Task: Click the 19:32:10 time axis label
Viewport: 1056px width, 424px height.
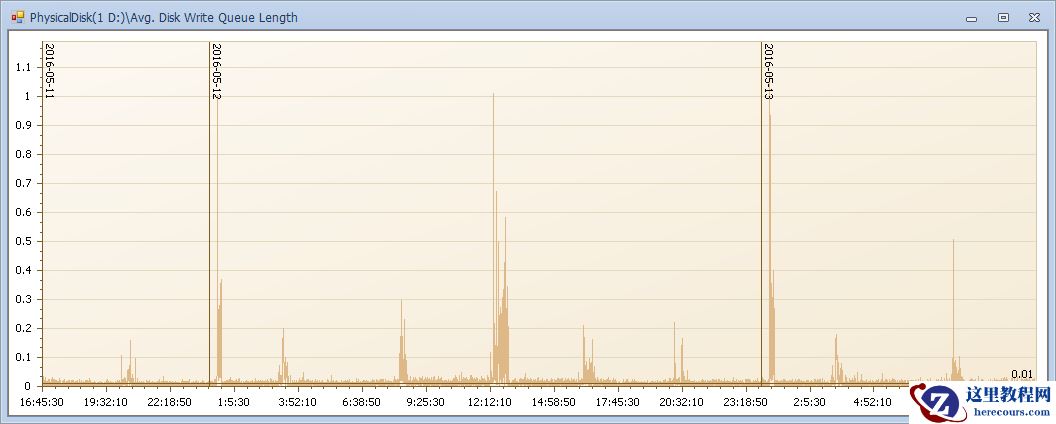Action: pos(106,402)
